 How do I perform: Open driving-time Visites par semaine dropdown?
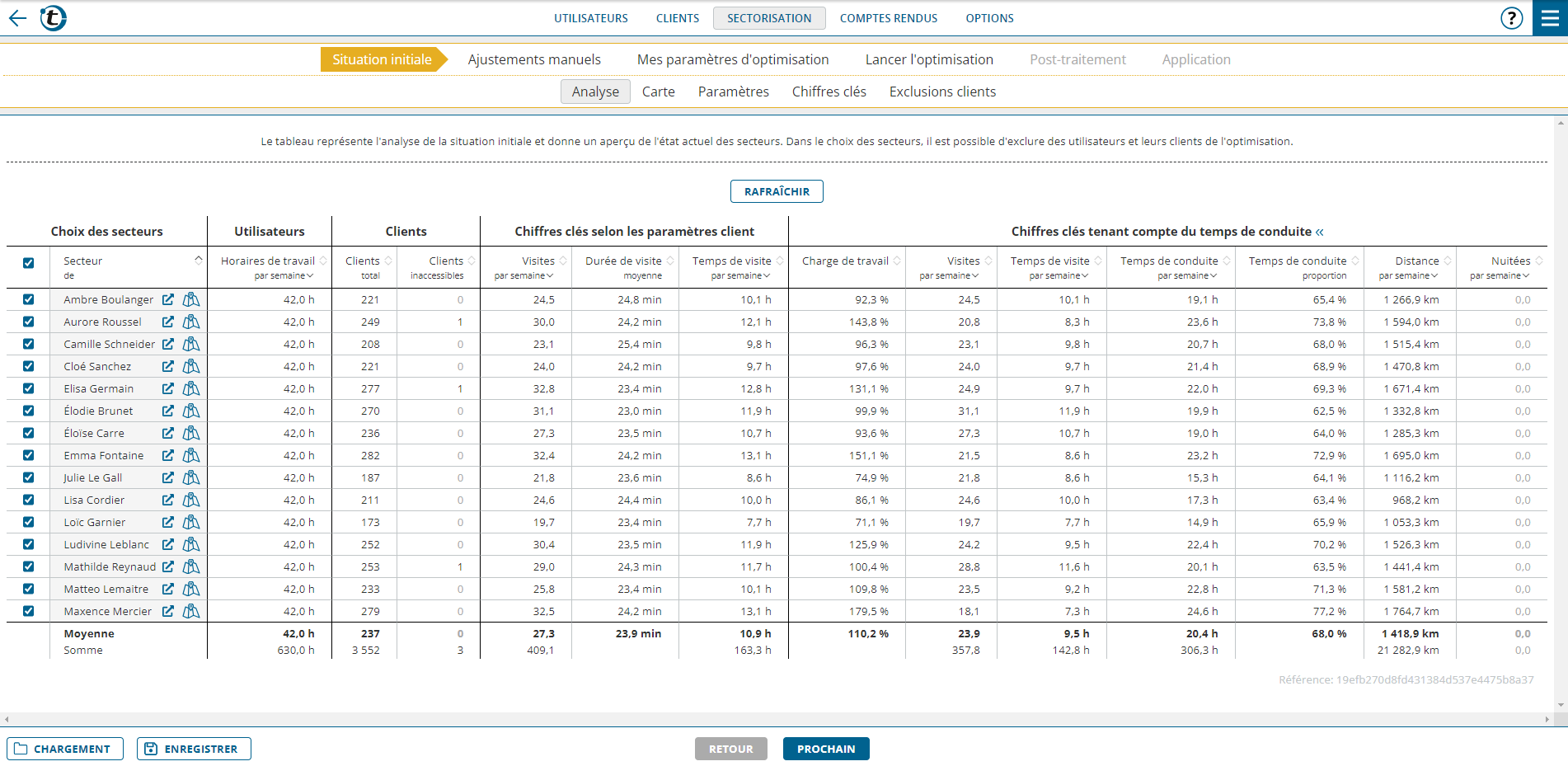(950, 275)
